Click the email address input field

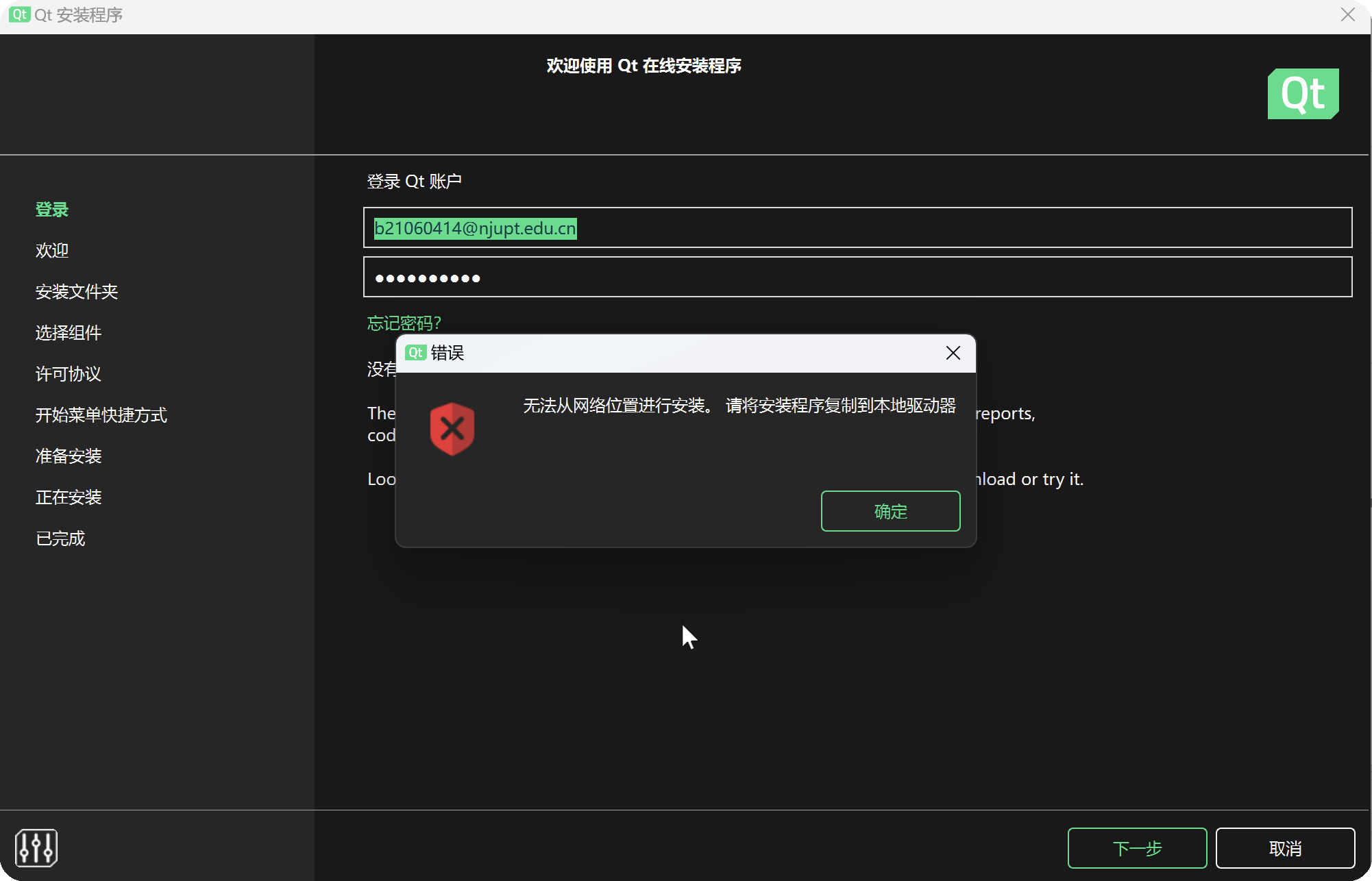click(857, 227)
